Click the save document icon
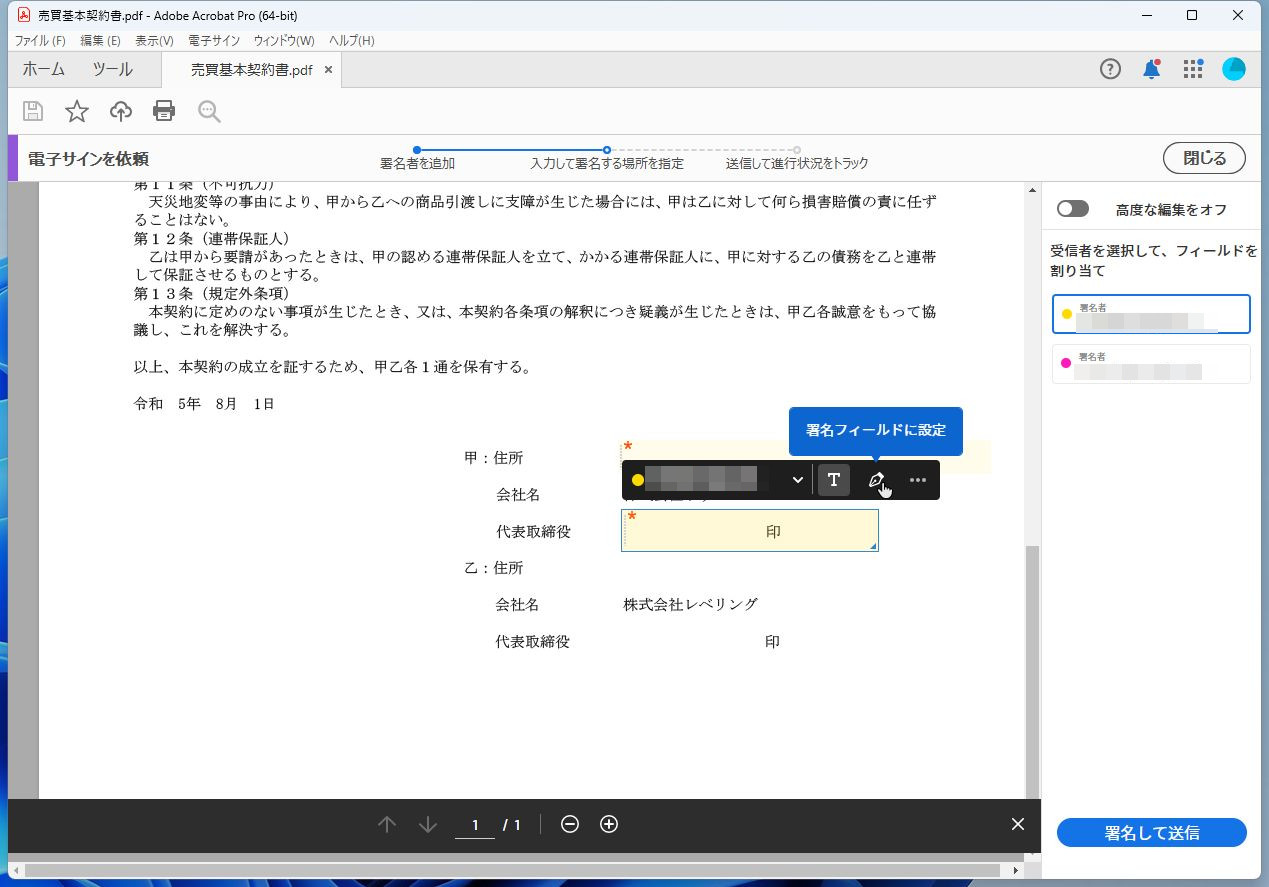The image size is (1269, 887). pyautogui.click(x=32, y=111)
